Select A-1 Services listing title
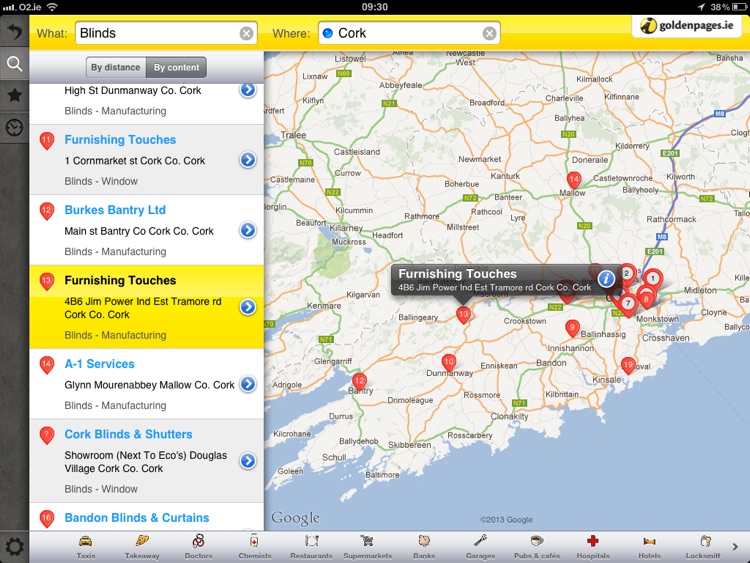Viewport: 750px width, 563px height. (99, 364)
